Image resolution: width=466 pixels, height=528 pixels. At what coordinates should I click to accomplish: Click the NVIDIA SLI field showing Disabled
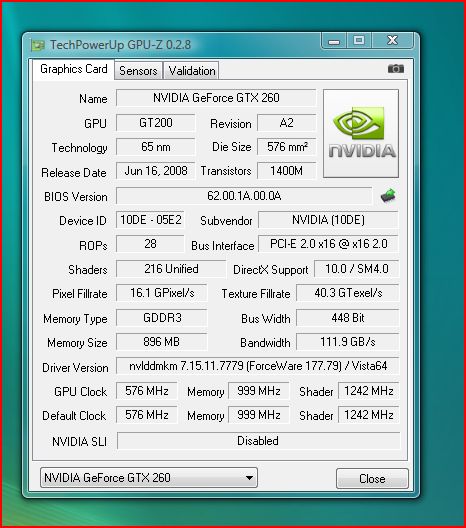coord(259,441)
